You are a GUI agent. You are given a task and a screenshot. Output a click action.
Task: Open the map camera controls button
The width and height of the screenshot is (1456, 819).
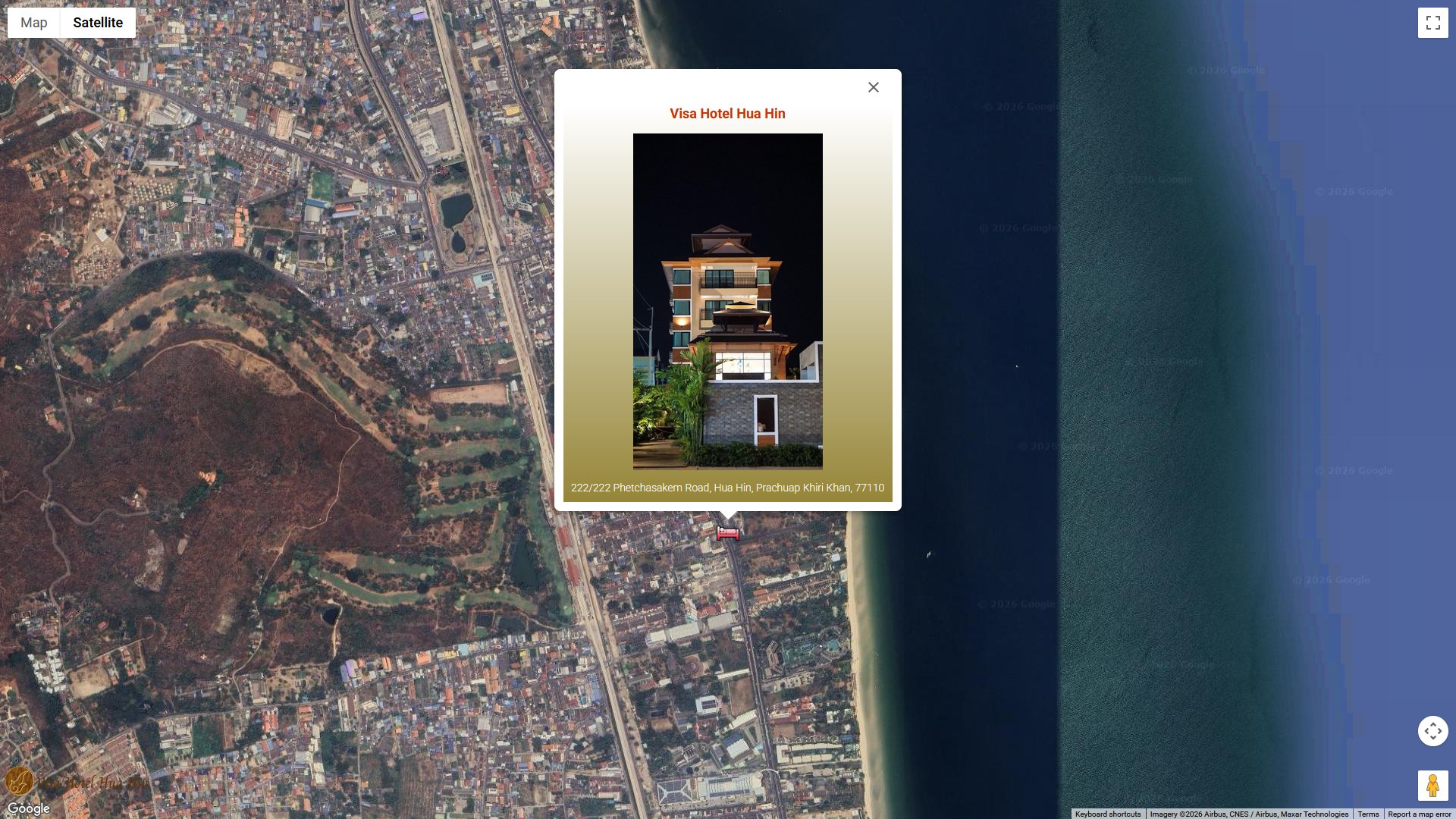[1432, 731]
